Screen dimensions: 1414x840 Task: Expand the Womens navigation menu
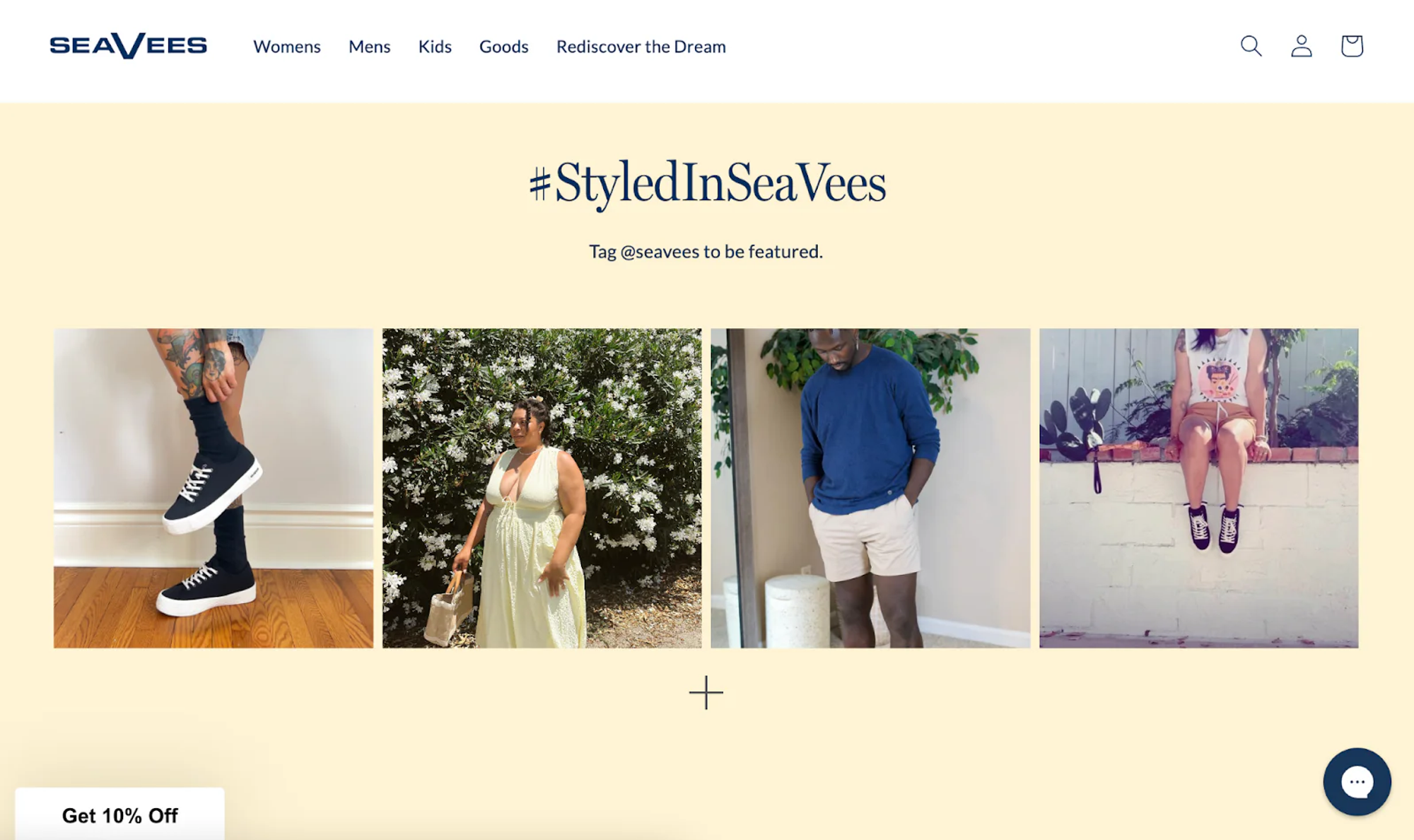287,44
